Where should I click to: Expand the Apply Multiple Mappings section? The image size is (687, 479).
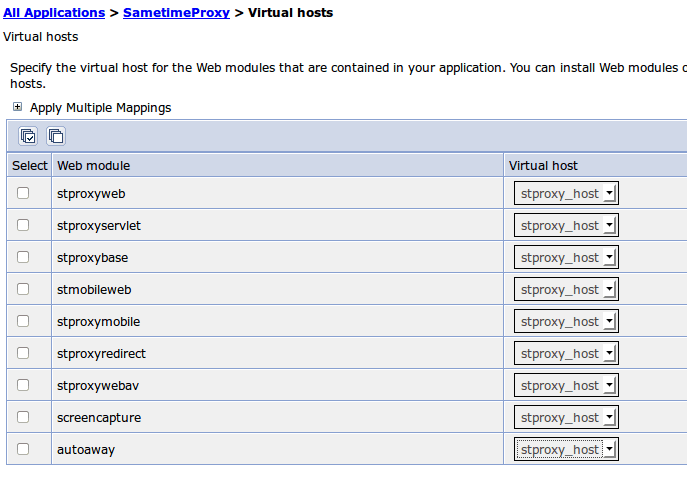[17, 107]
